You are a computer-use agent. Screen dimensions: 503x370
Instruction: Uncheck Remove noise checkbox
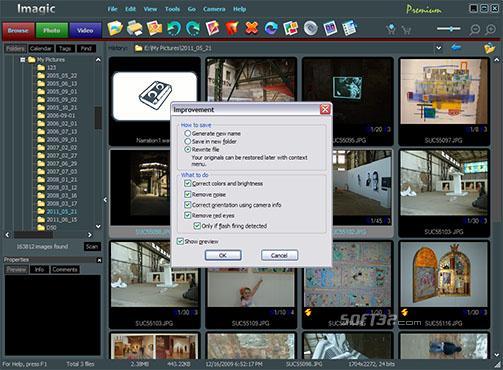(x=188, y=194)
